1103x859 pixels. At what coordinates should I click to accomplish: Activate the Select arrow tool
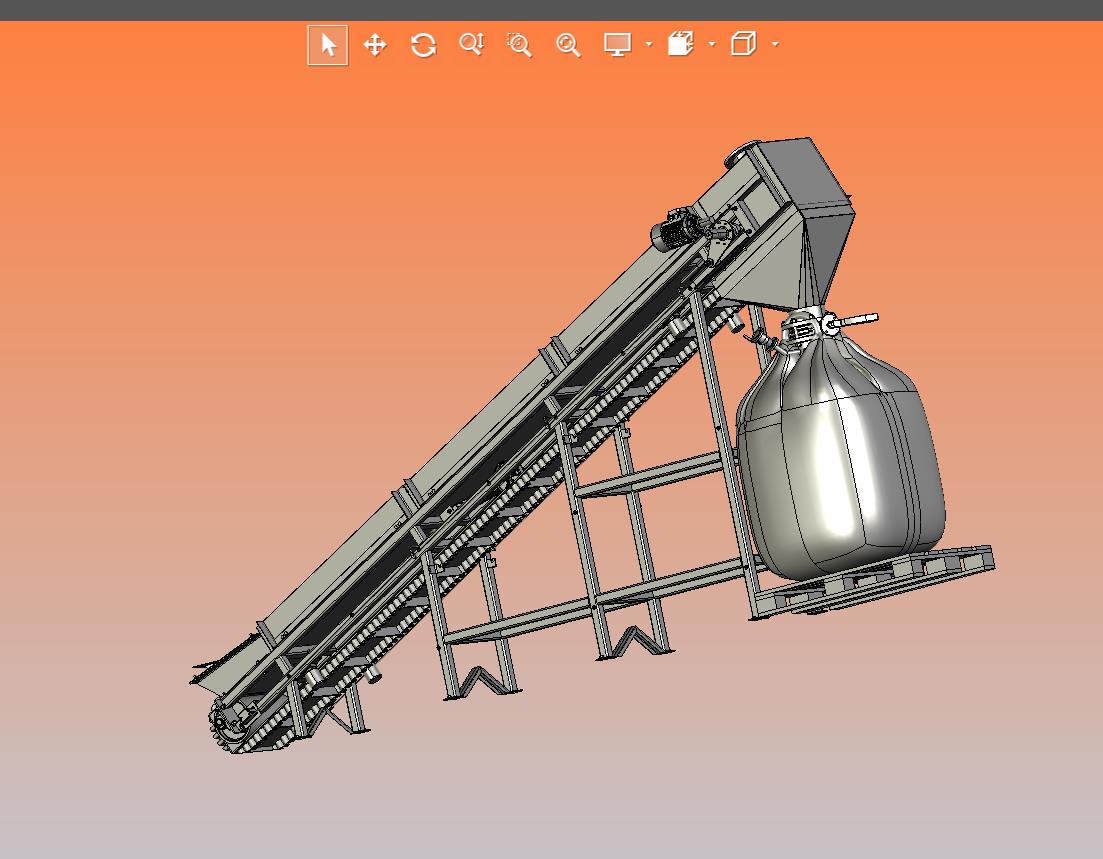(328, 45)
